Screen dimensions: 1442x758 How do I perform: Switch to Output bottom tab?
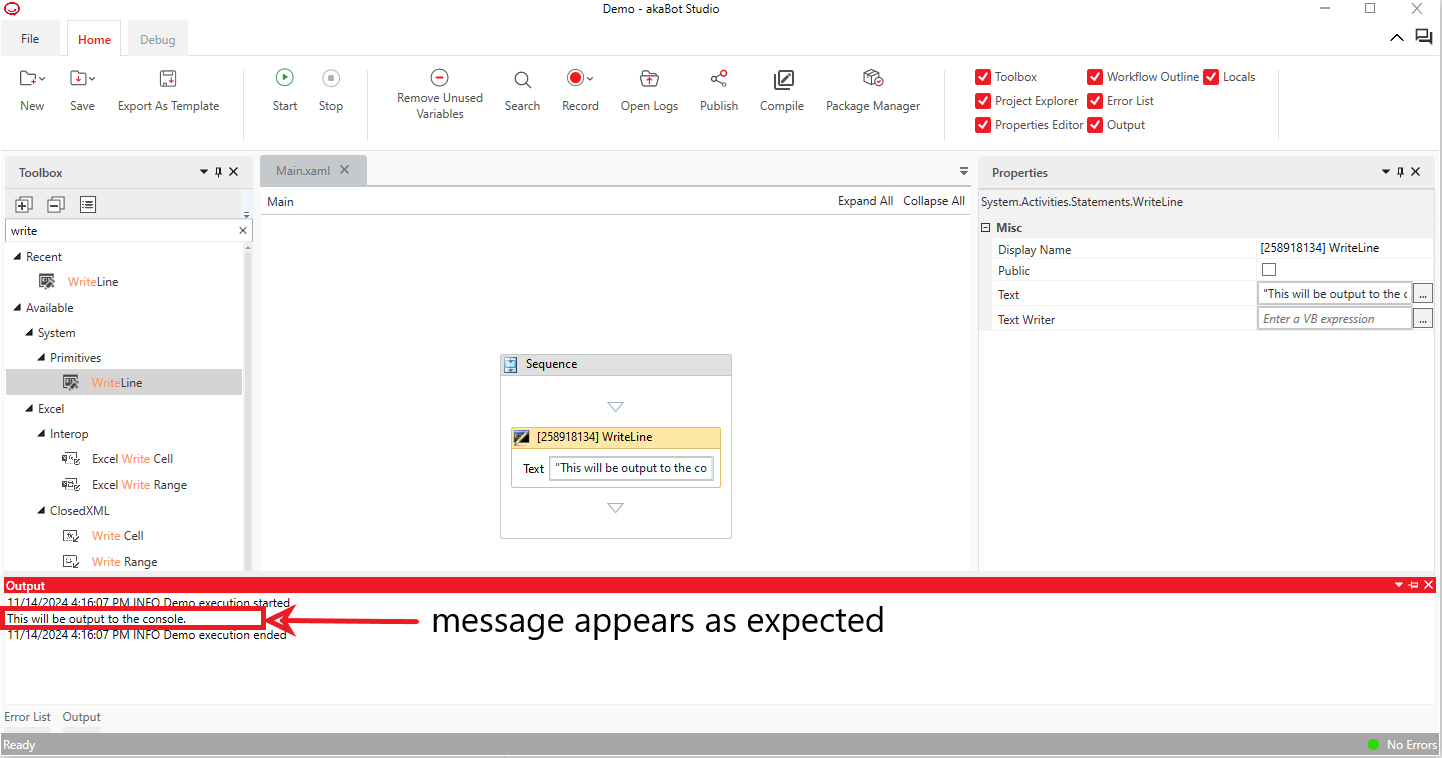point(82,717)
